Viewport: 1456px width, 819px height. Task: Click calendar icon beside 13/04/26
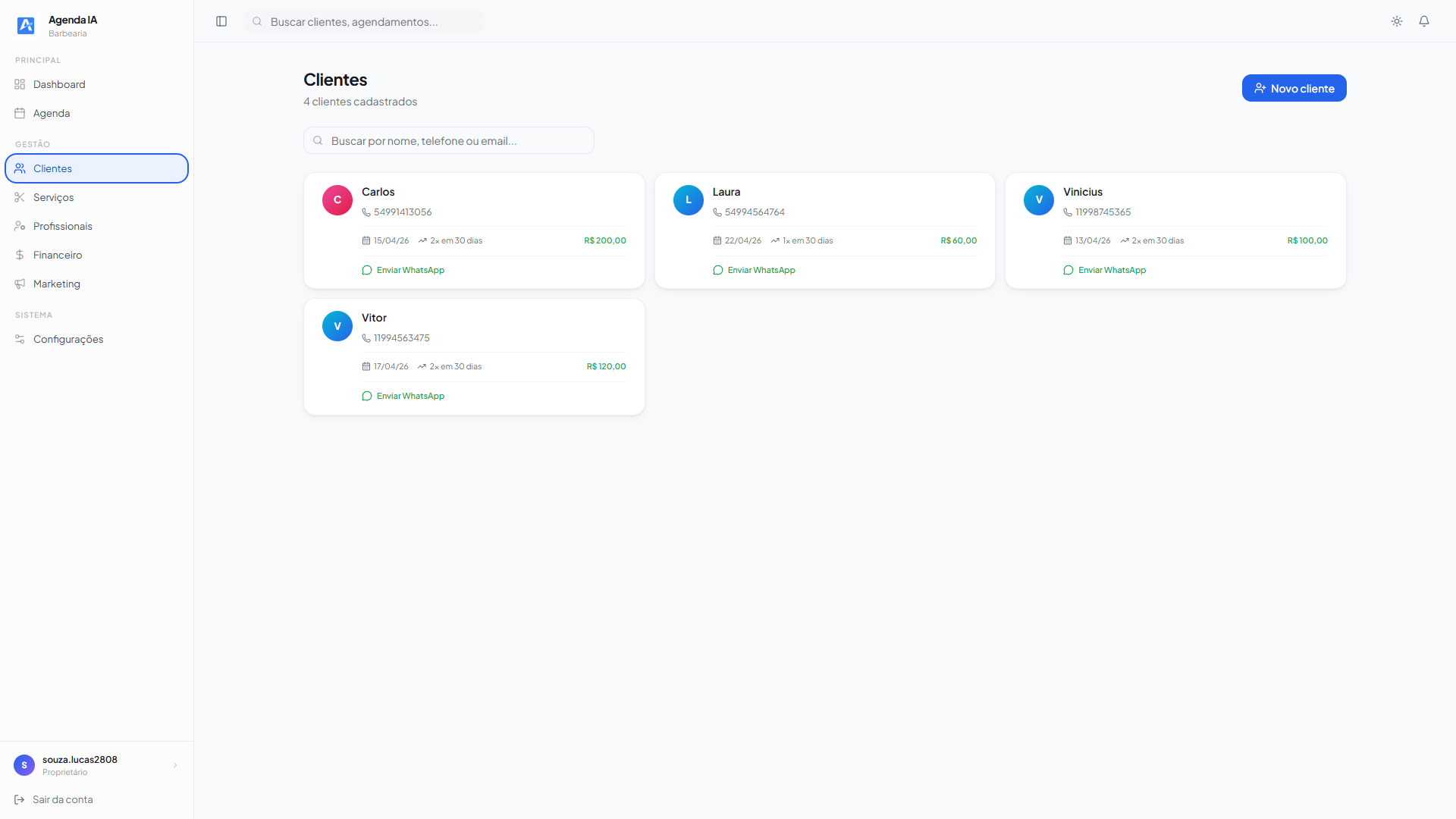tap(1068, 240)
